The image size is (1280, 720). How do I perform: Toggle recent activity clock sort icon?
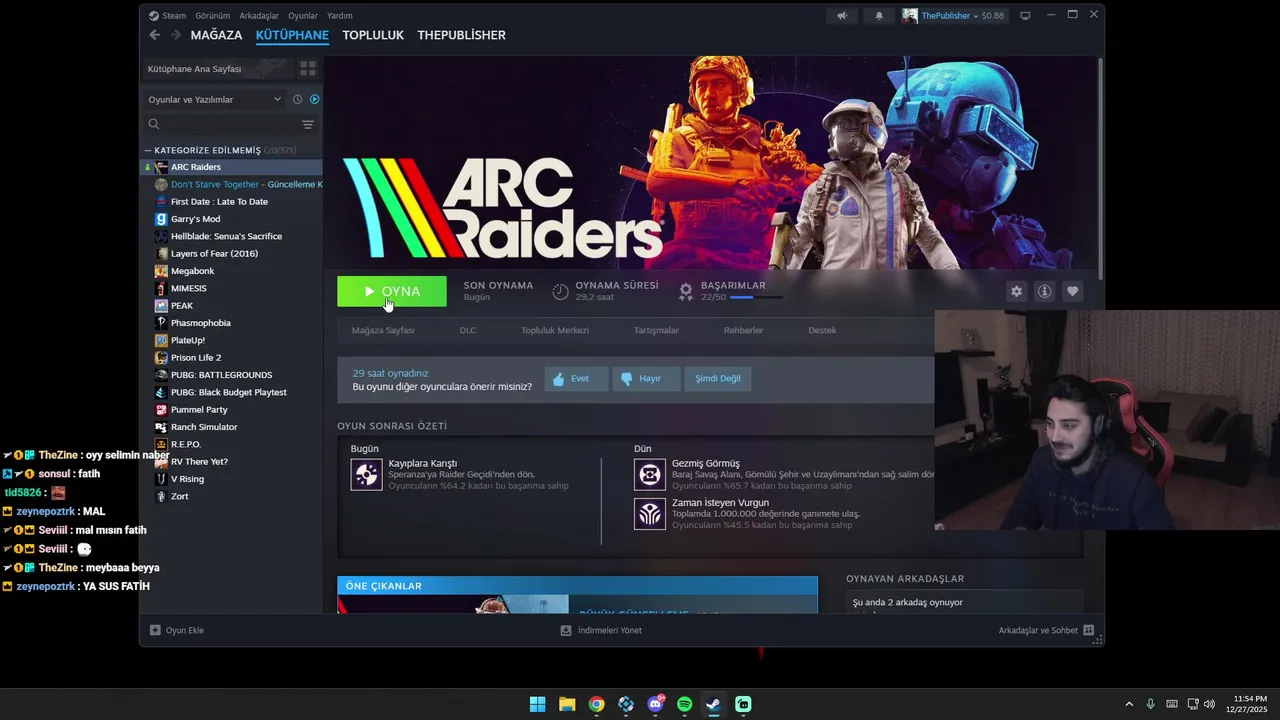click(297, 99)
